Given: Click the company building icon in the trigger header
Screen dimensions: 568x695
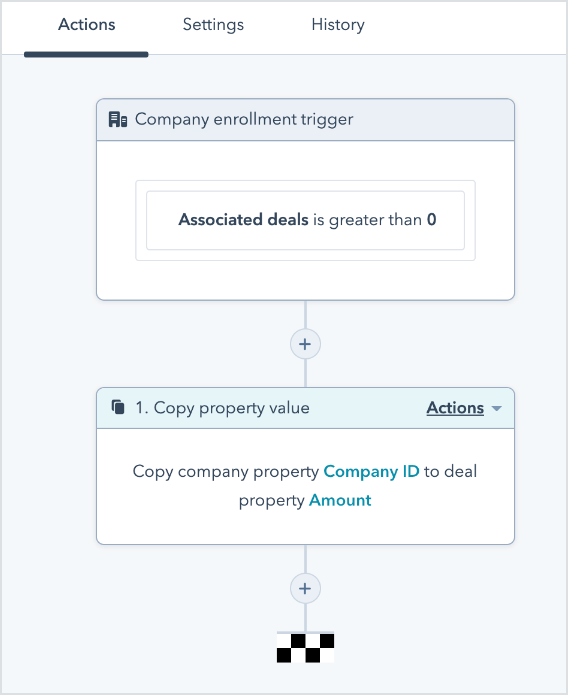Looking at the screenshot, I should 118,120.
